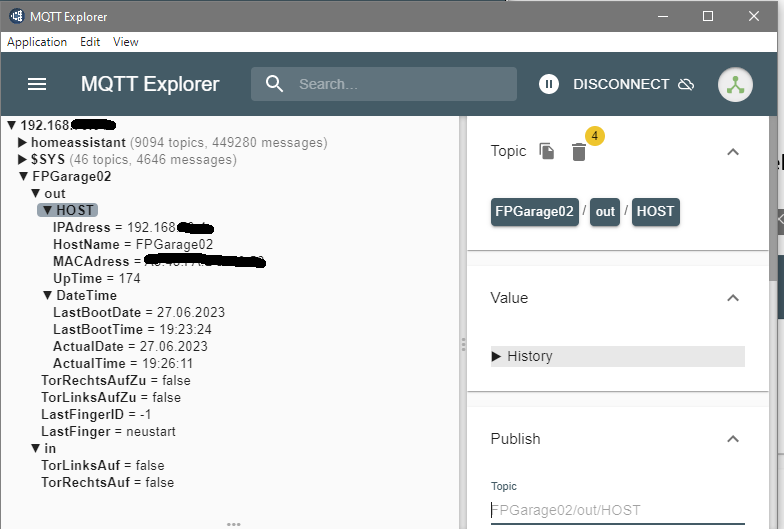Delete topic with trash bin icon

point(578,152)
